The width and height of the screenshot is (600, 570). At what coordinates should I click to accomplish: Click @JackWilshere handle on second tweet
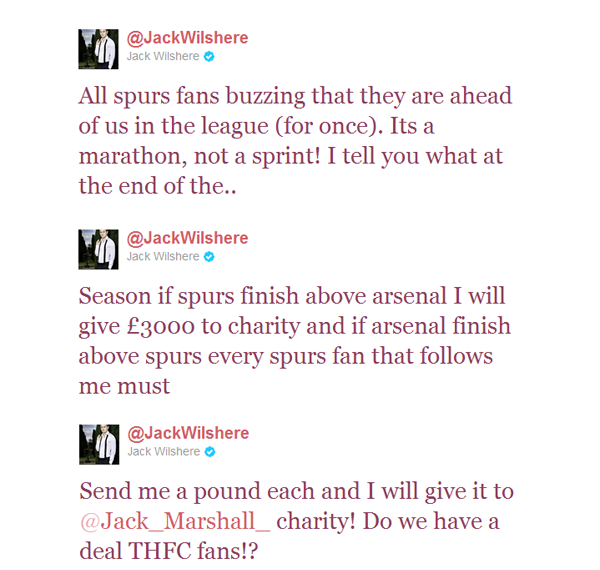point(188,238)
